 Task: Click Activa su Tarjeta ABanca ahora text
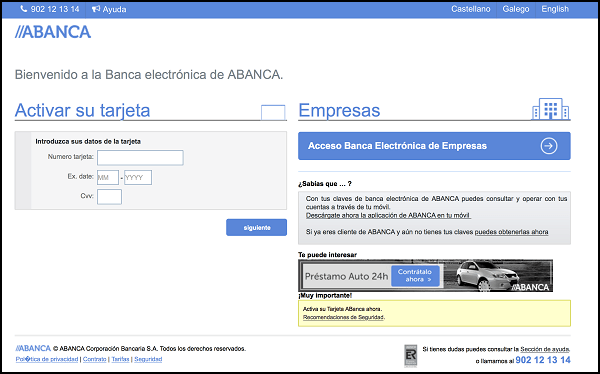[342, 309]
